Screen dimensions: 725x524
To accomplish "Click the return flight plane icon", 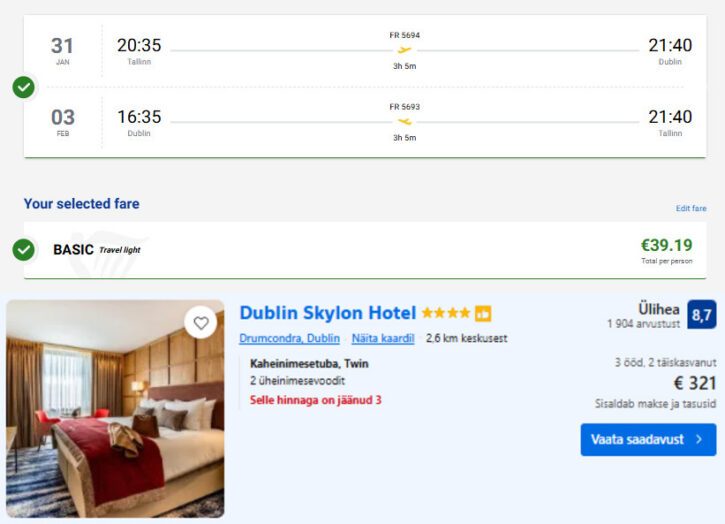I will pos(404,121).
